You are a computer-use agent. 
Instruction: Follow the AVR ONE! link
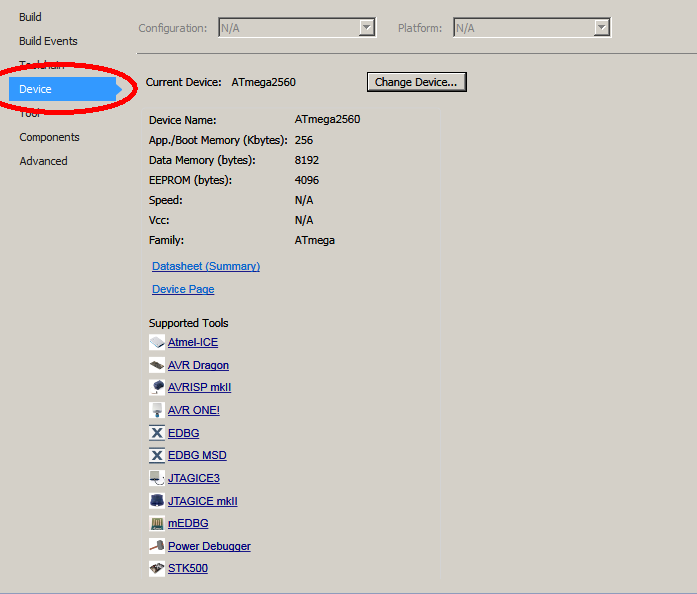point(194,410)
